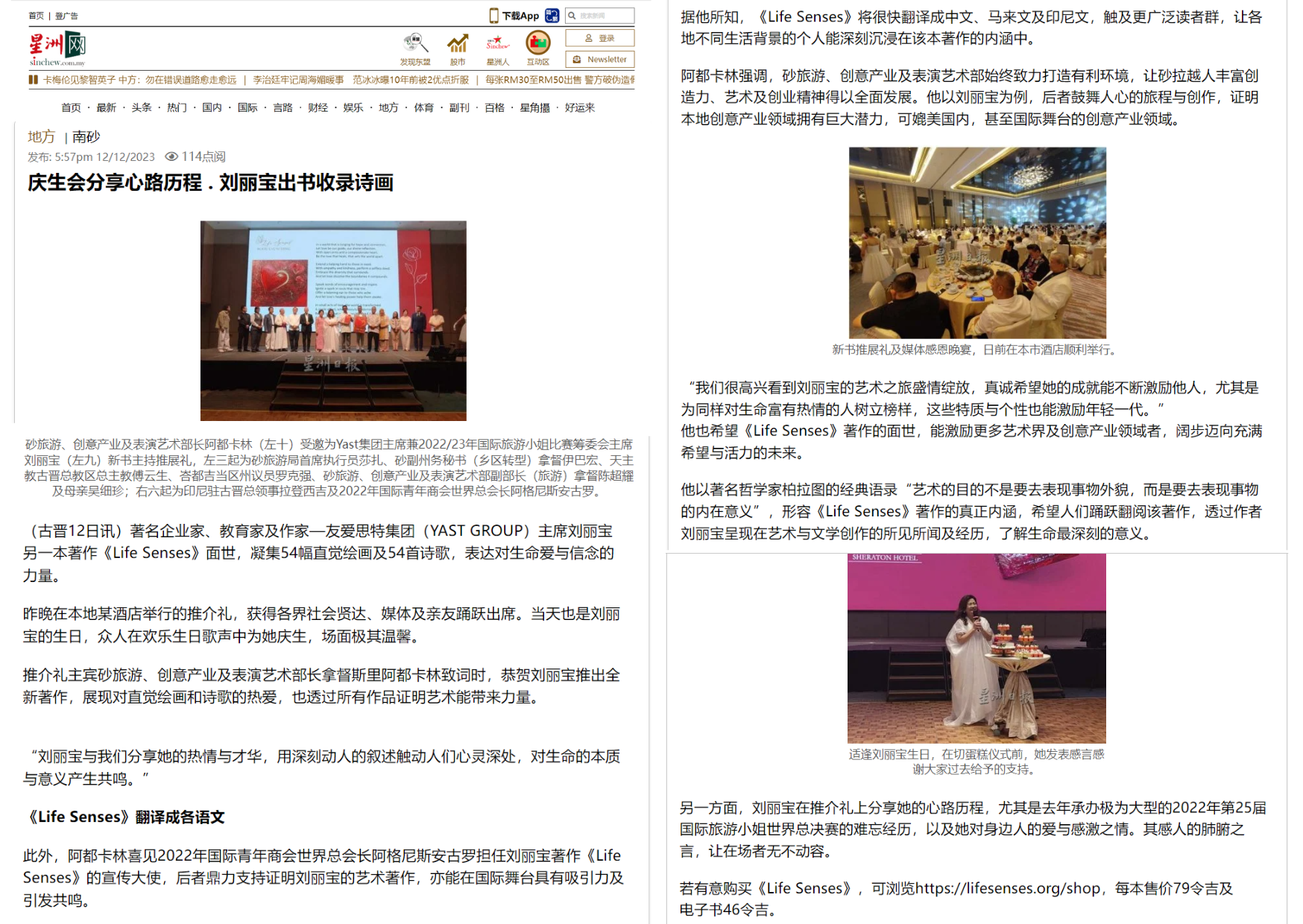Screen dimensions: 1303x924
Task: Open the https://lifesenses.org/shop URL
Action: (x=1008, y=888)
